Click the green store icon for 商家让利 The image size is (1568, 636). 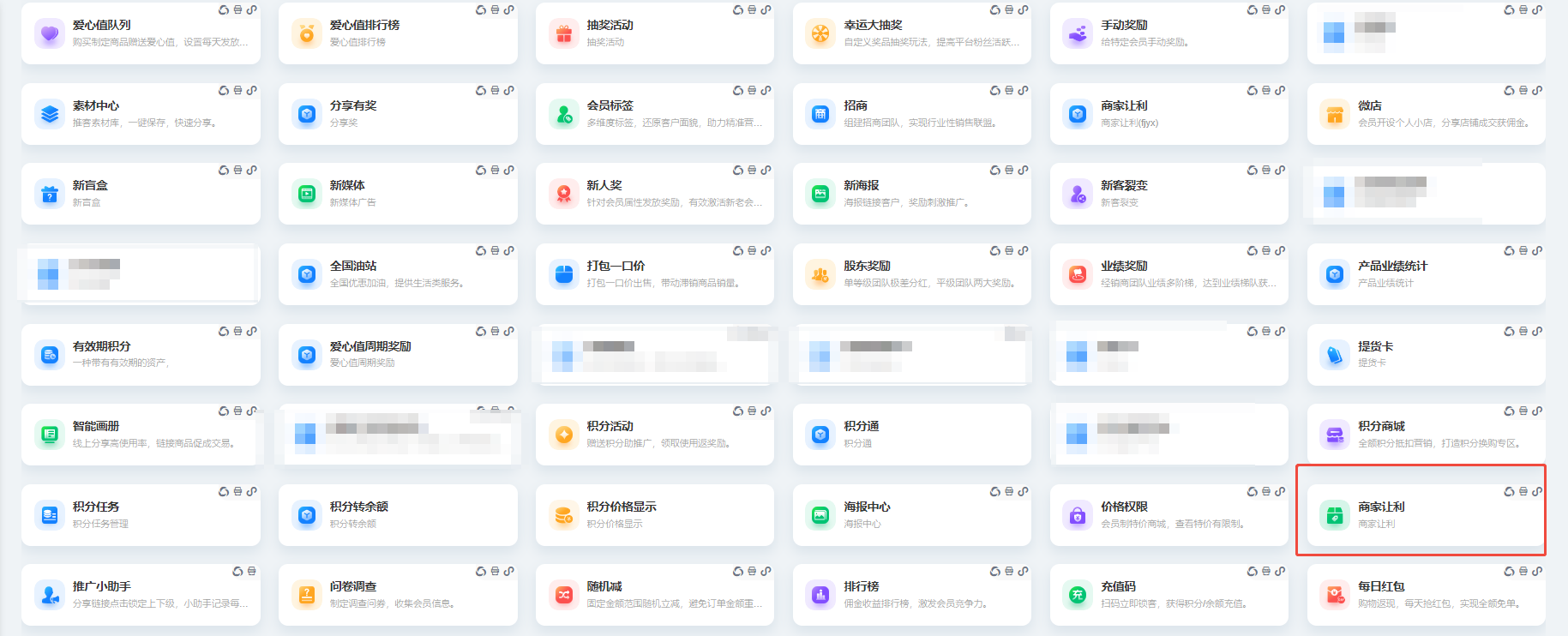pos(1335,515)
